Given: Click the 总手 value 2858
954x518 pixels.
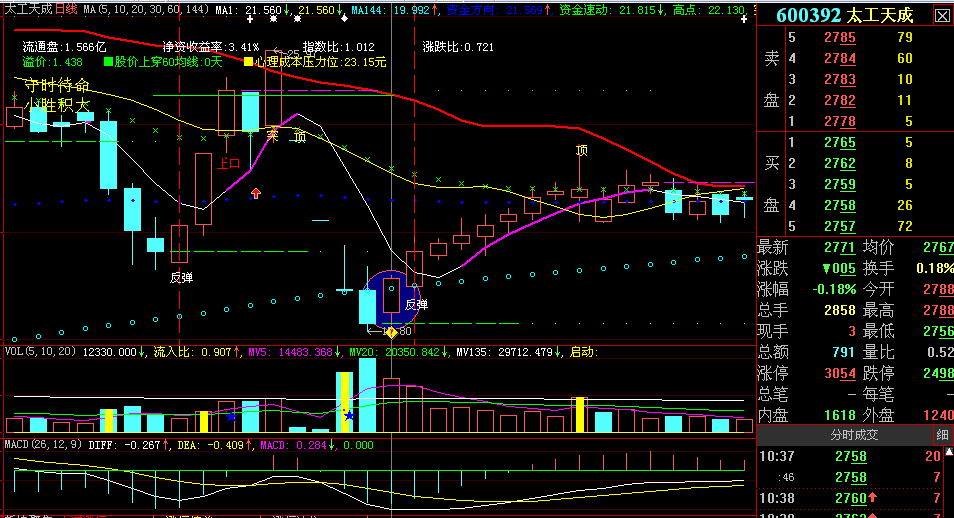Looking at the screenshot, I should [840, 310].
